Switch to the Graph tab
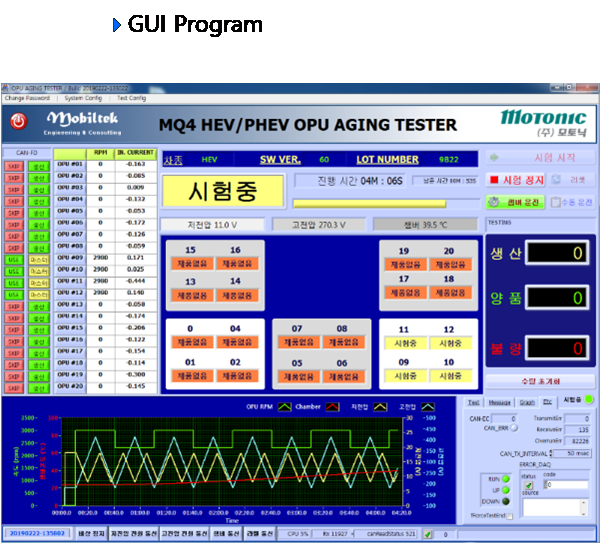Viewport: 601px width, 544px height. tap(527, 402)
